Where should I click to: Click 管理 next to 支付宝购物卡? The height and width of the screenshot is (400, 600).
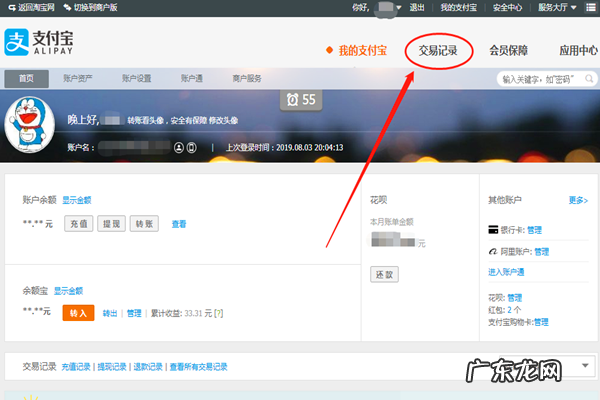click(x=541, y=322)
